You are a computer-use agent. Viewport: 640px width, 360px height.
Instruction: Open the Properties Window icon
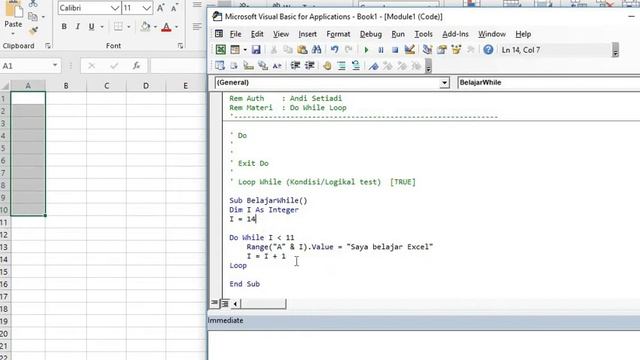pos(442,50)
